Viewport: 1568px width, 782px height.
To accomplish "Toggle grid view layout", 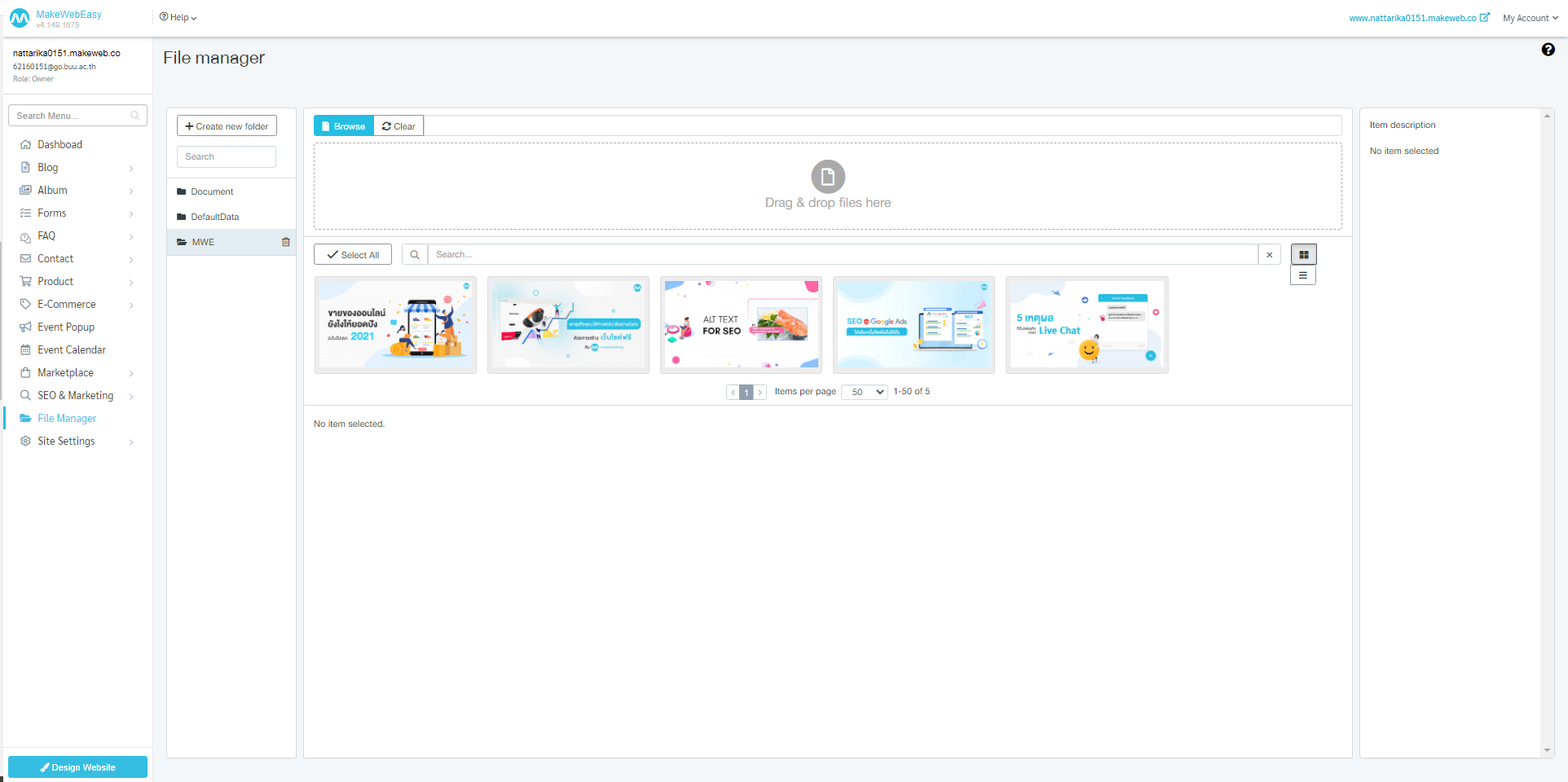I will [x=1302, y=253].
